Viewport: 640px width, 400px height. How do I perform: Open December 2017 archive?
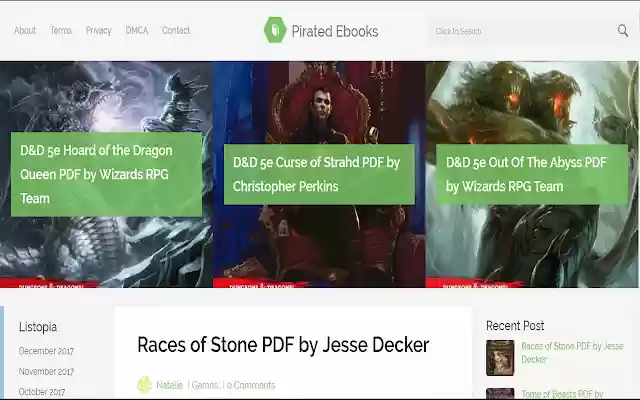(x=46, y=351)
